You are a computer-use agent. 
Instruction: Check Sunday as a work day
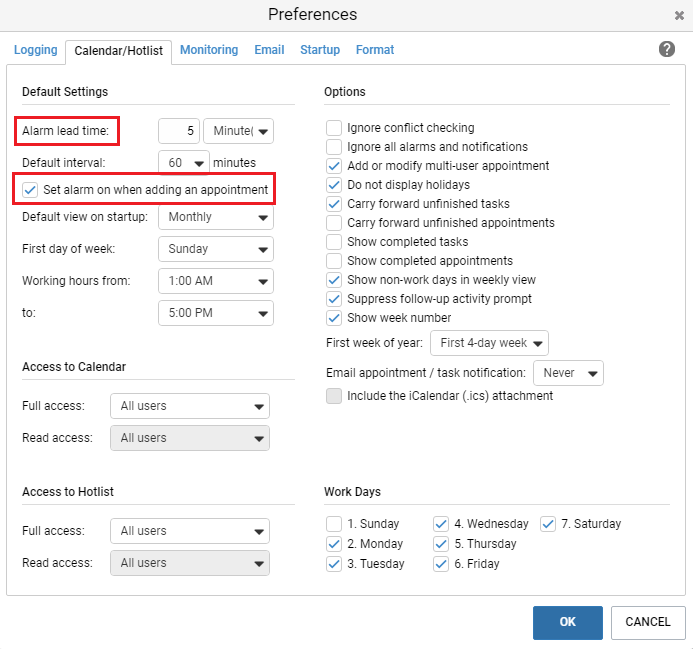click(x=334, y=524)
